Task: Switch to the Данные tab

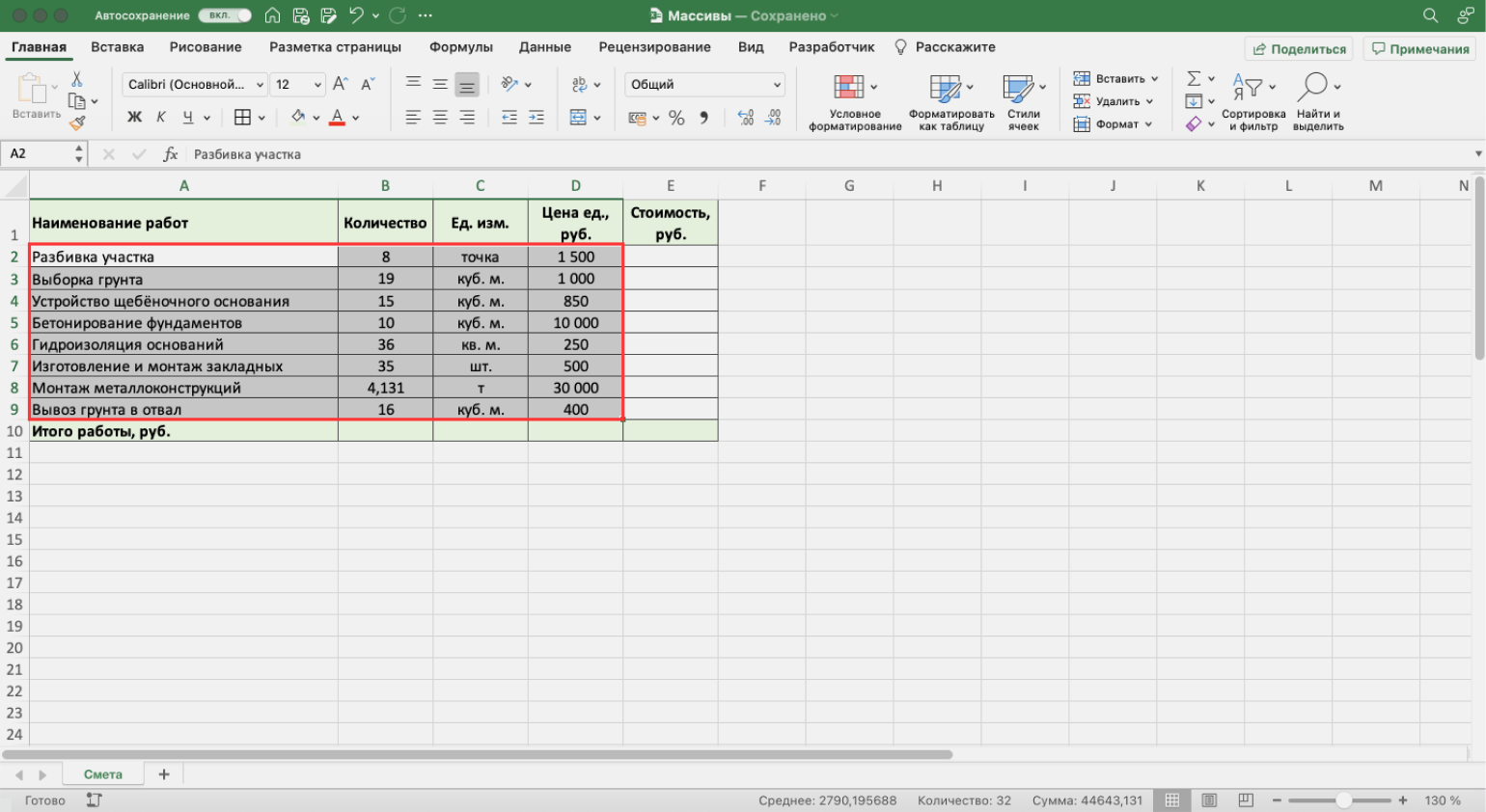Action: coord(544,47)
